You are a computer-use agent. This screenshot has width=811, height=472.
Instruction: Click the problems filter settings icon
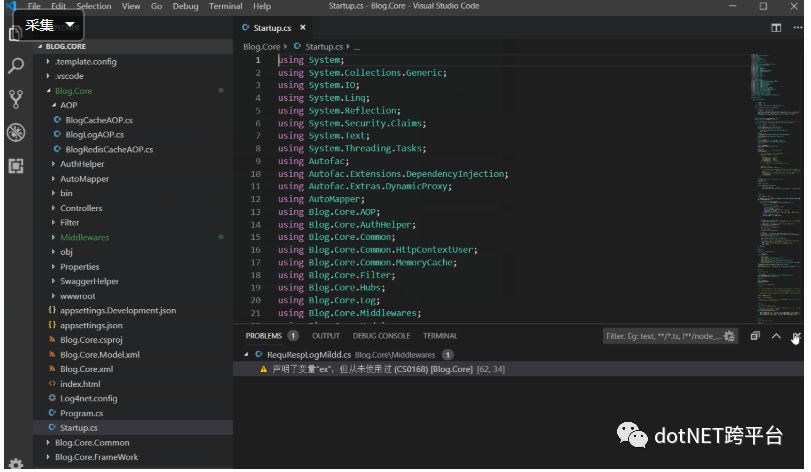pos(729,336)
